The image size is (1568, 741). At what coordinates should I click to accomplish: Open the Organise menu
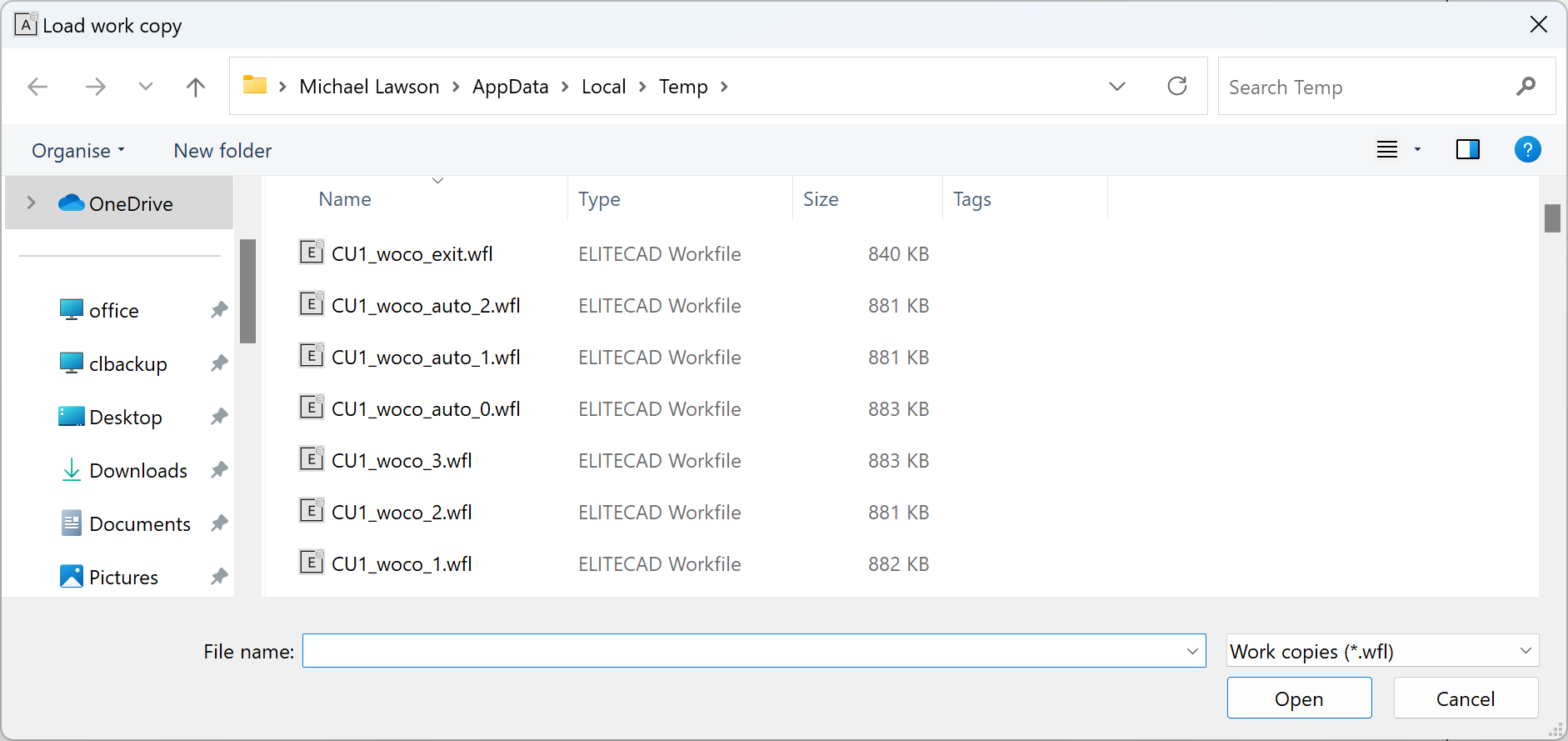click(x=77, y=151)
